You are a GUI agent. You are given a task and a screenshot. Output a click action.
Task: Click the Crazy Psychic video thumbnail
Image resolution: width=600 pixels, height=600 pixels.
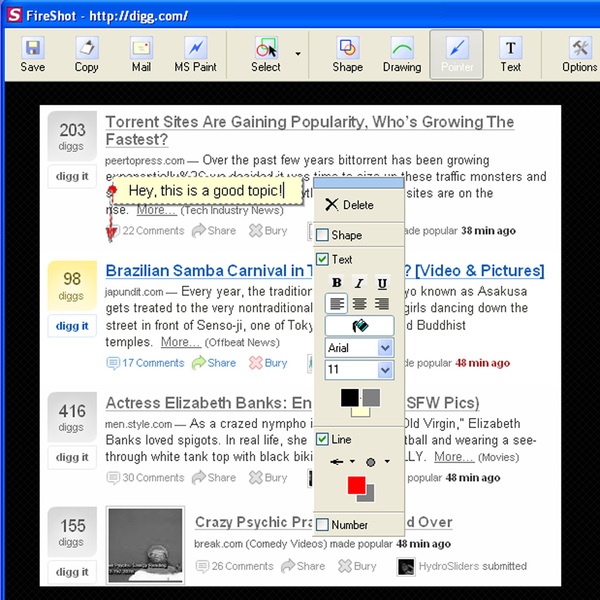pos(145,545)
